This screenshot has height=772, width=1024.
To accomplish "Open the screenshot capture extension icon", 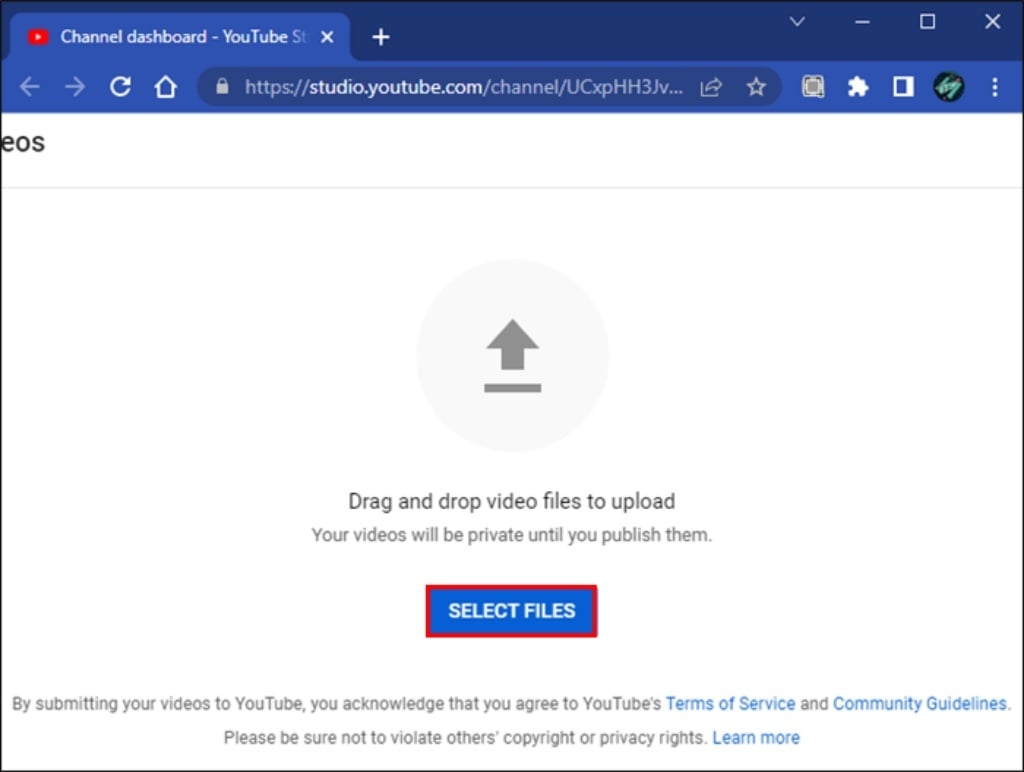I will [813, 87].
